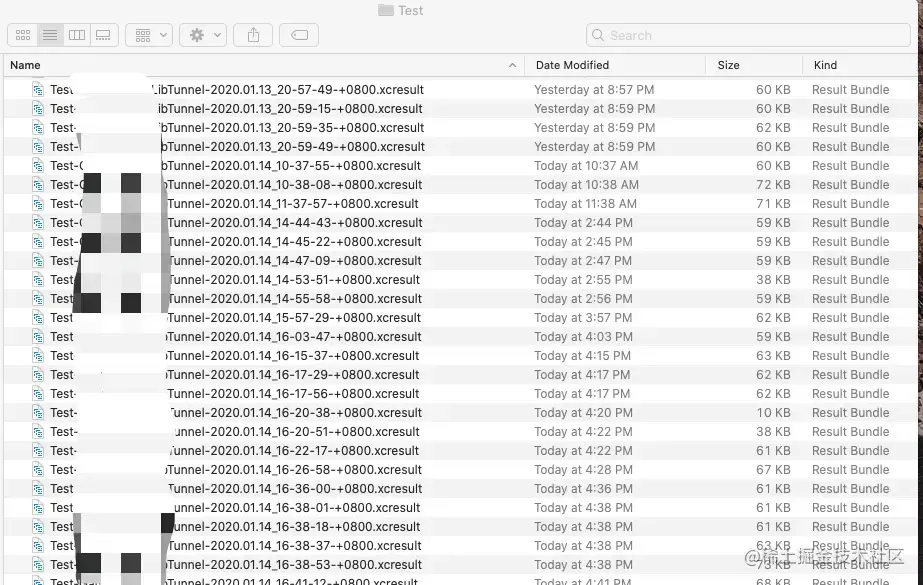Image resolution: width=923 pixels, height=585 pixels.
Task: Switch to list view
Action: (x=50, y=35)
